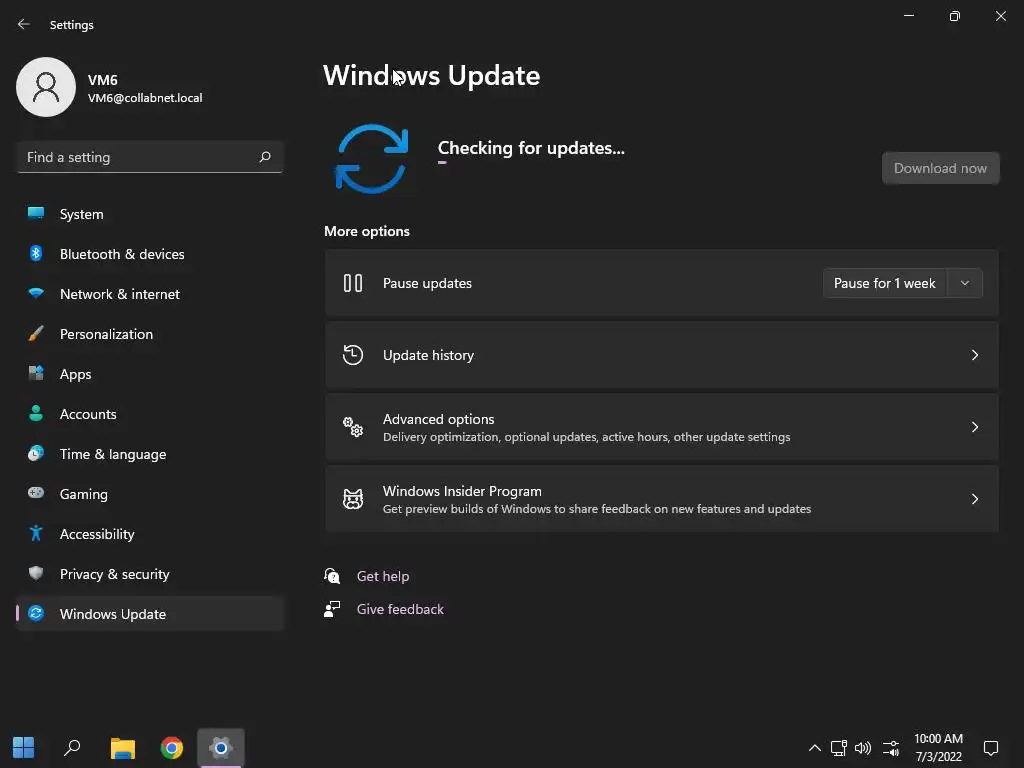The width and height of the screenshot is (1024, 768).
Task: Click the Get help link
Action: tap(383, 575)
